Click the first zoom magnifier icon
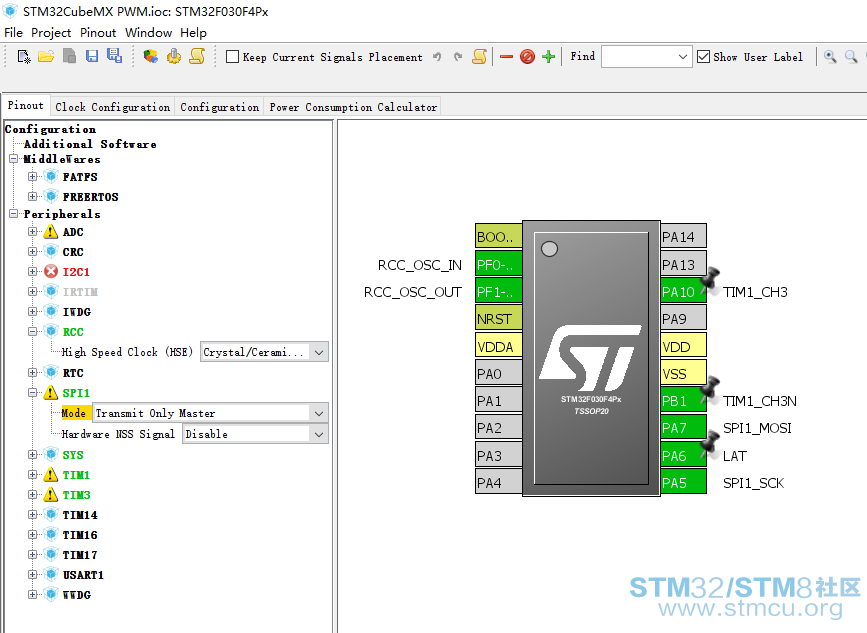 click(830, 56)
